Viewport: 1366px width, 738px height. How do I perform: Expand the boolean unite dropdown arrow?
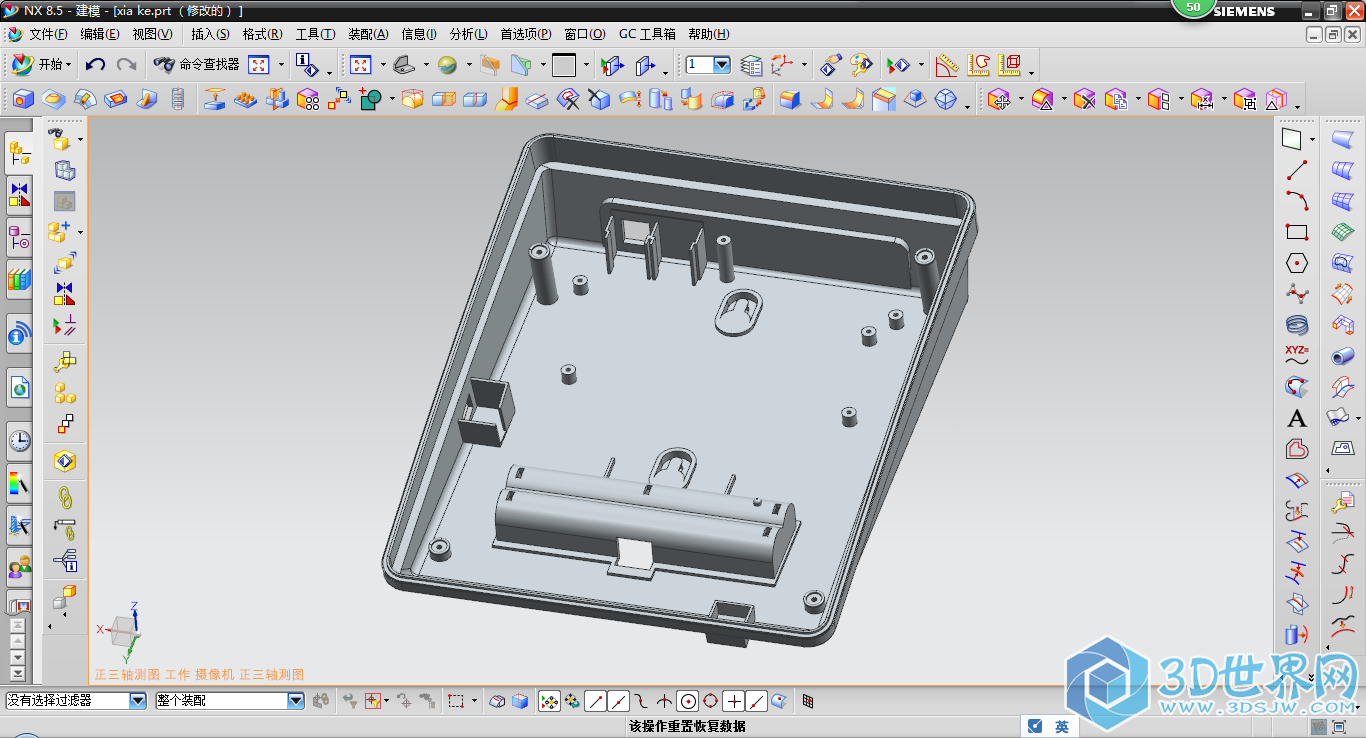point(392,99)
